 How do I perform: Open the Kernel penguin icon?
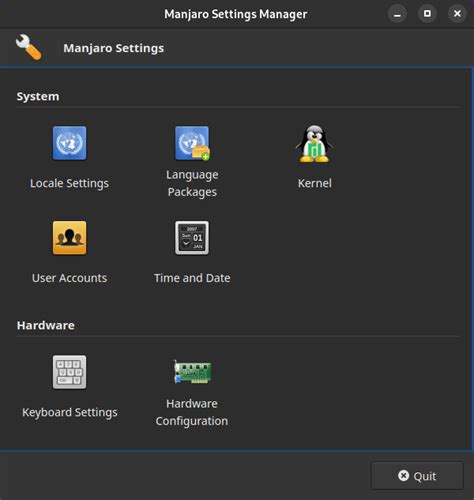(x=314, y=144)
